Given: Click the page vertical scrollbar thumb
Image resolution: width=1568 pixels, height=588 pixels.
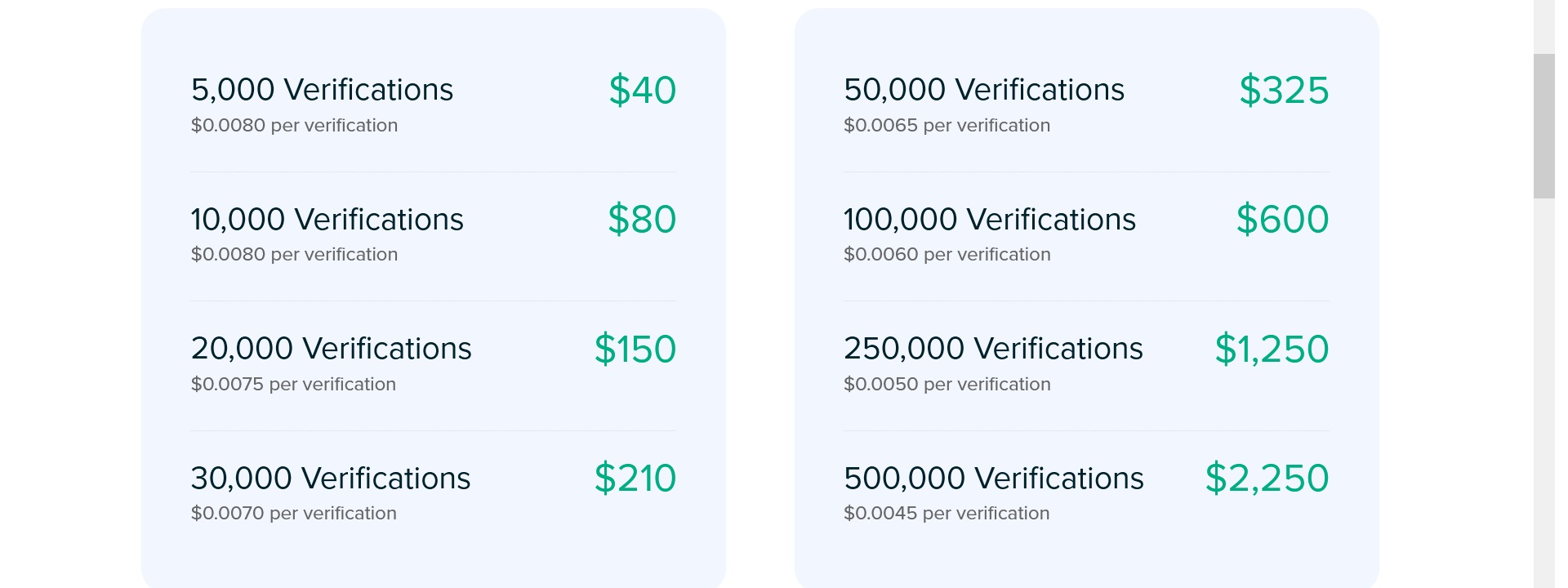Looking at the screenshot, I should point(1544,126).
